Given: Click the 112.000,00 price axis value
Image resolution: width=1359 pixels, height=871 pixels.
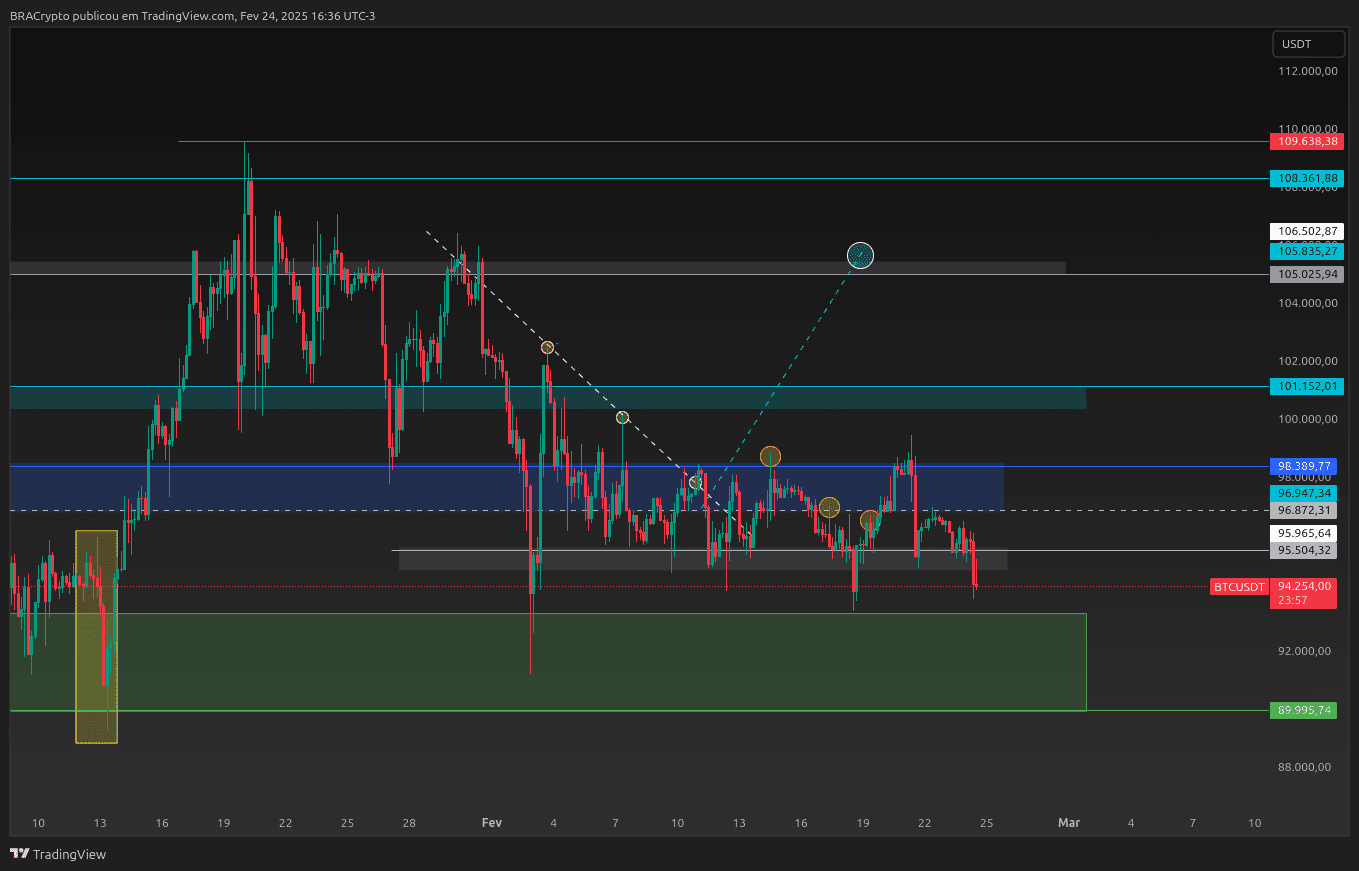Looking at the screenshot, I should coord(1308,71).
